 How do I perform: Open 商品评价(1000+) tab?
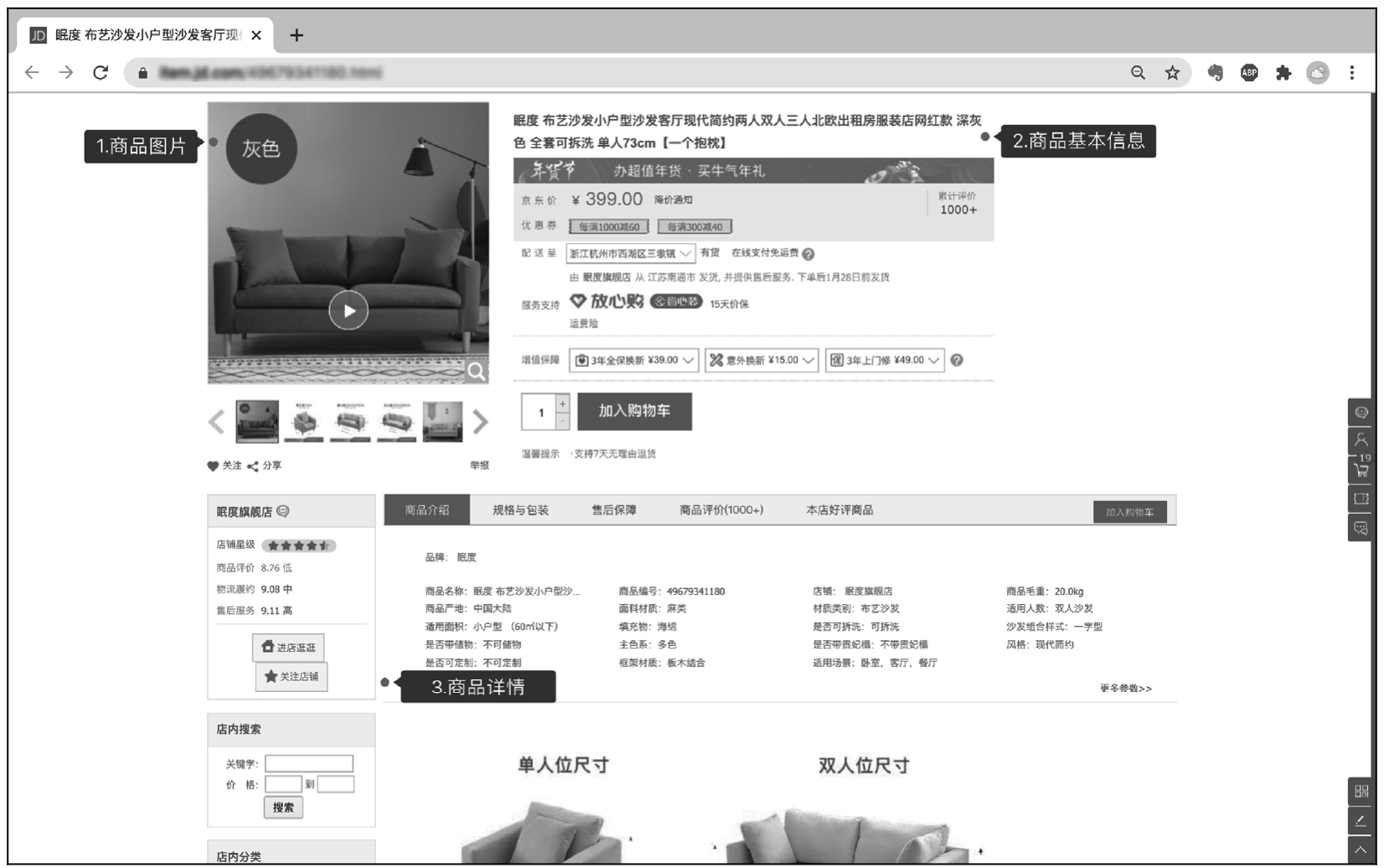click(721, 510)
